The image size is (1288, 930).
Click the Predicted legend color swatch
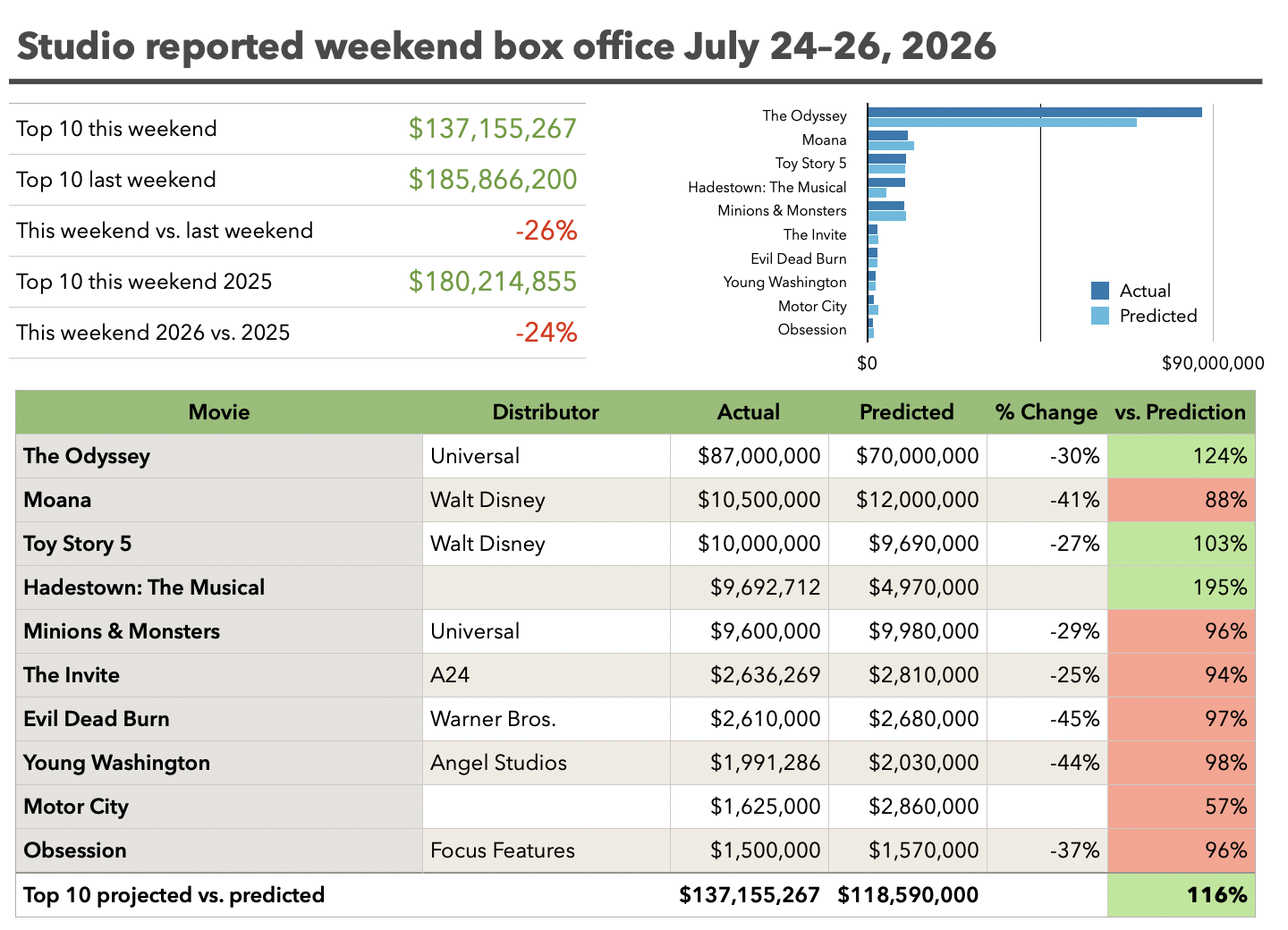pos(1100,316)
